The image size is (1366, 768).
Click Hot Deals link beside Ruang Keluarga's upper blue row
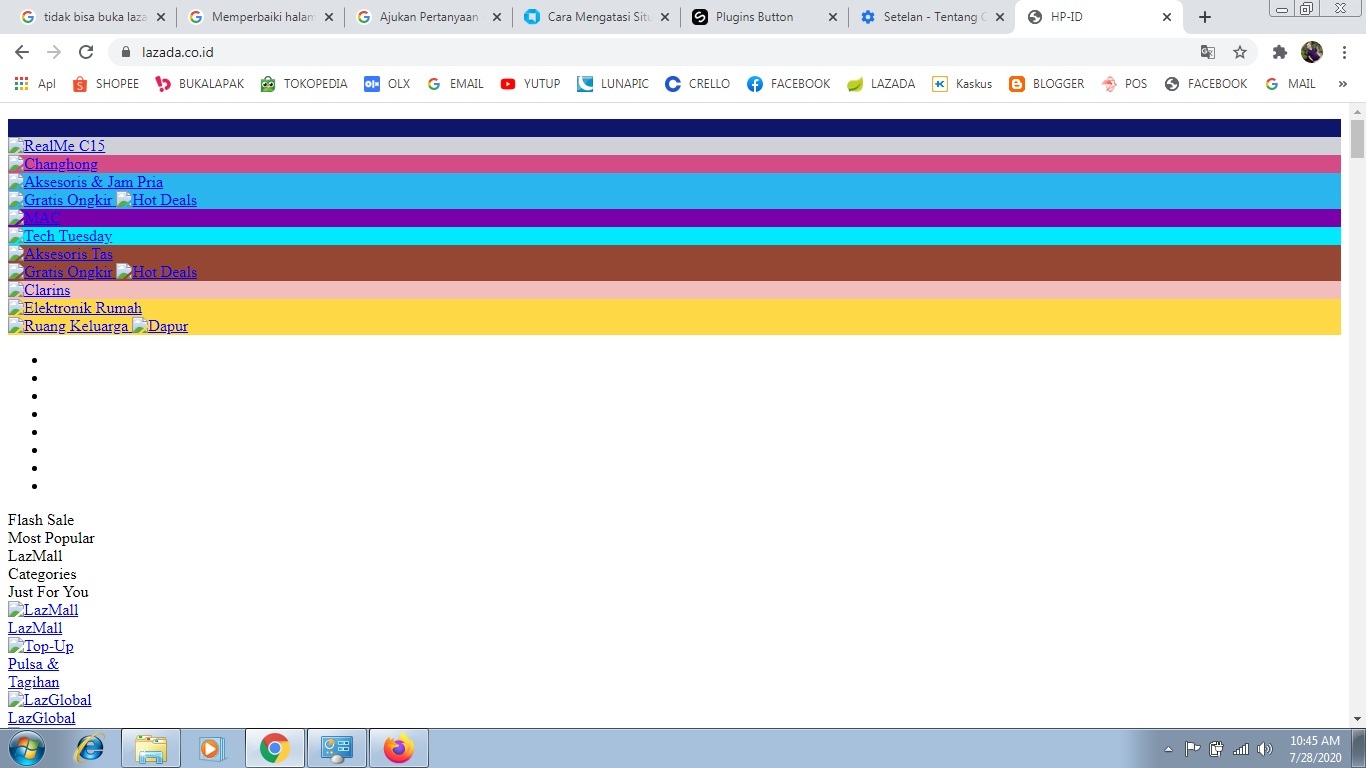pos(156,200)
